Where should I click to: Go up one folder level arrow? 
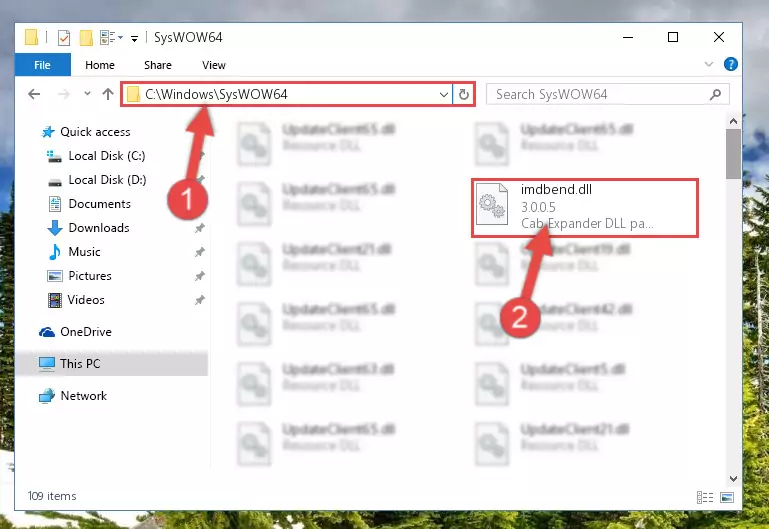[x=108, y=94]
